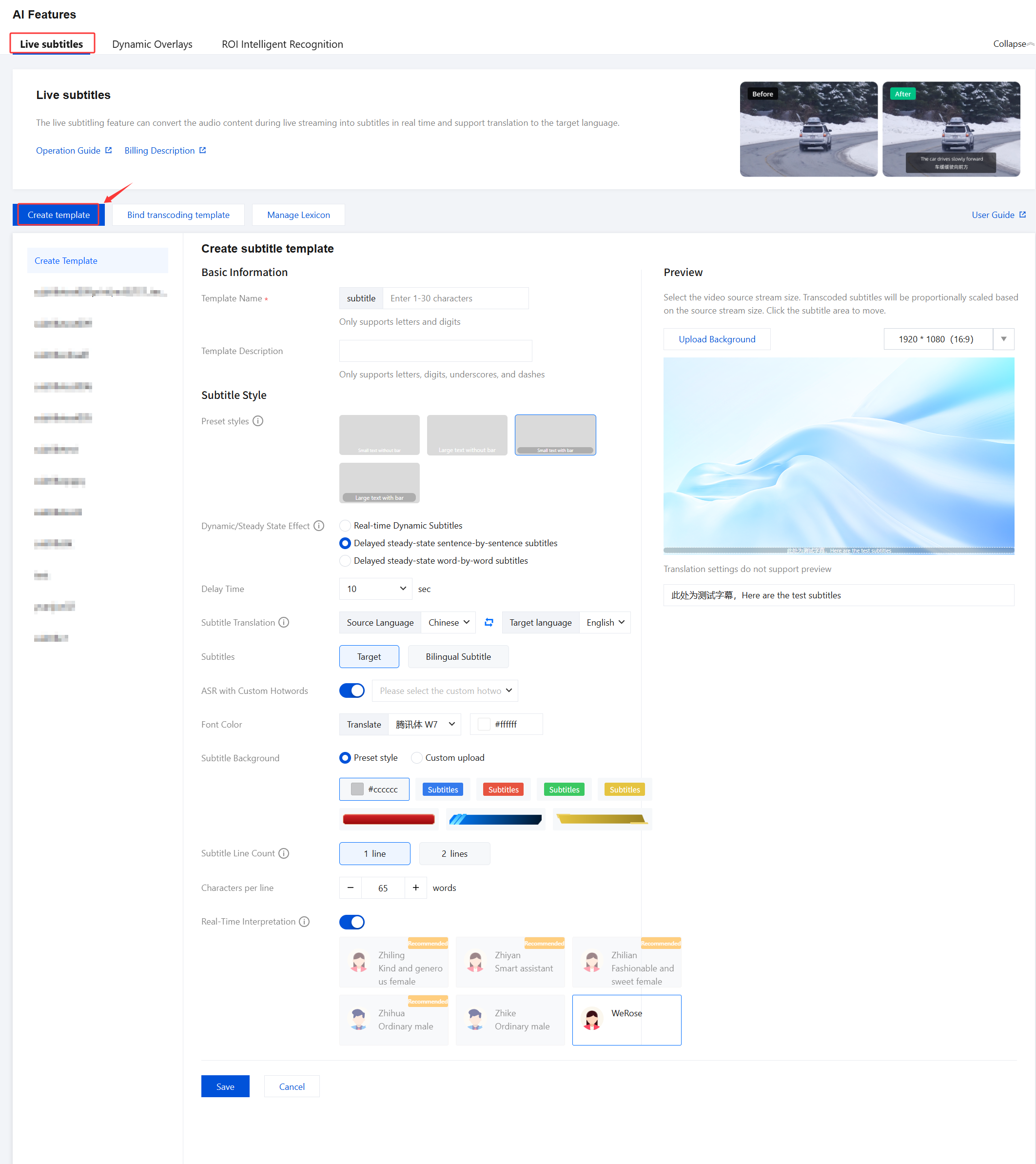
Task: Choose the red gradient subtitle background swatch
Action: pos(389,819)
